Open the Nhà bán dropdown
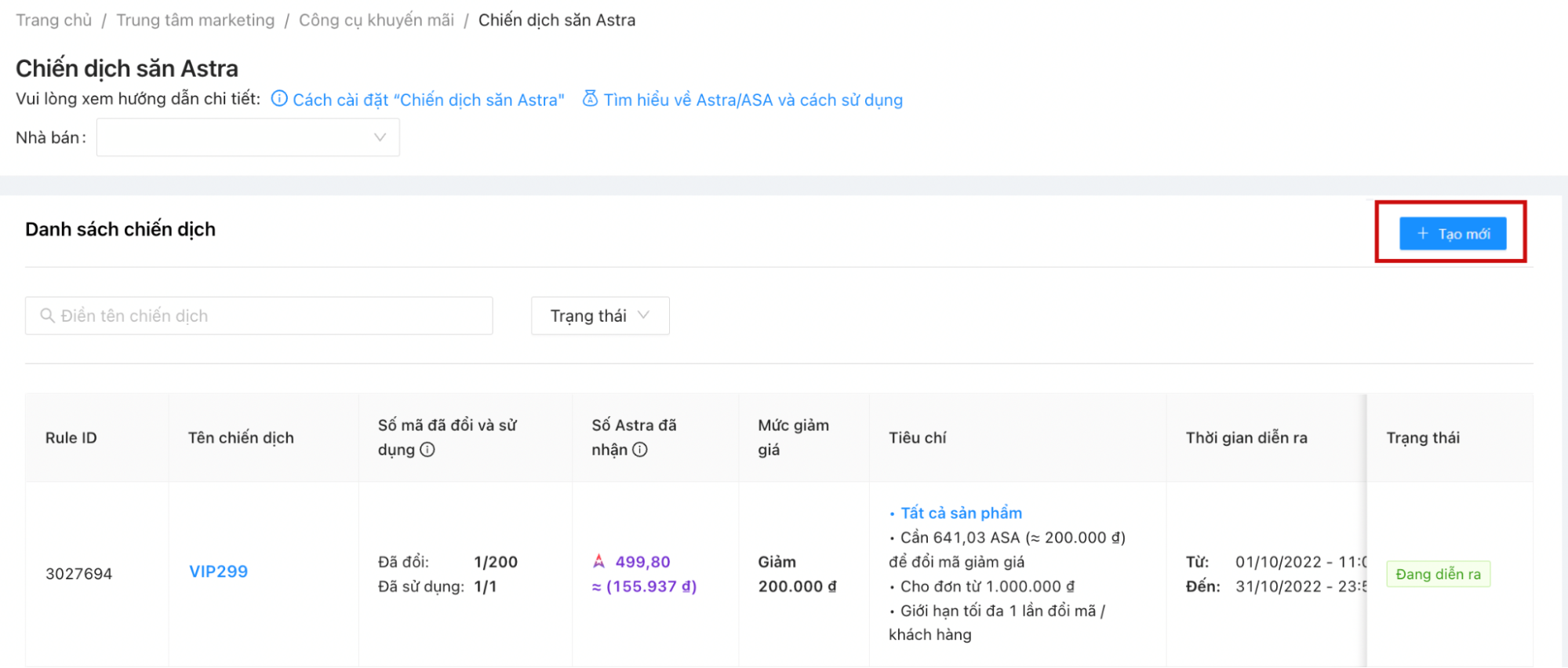This screenshot has width=1568, height=668. coord(247,137)
